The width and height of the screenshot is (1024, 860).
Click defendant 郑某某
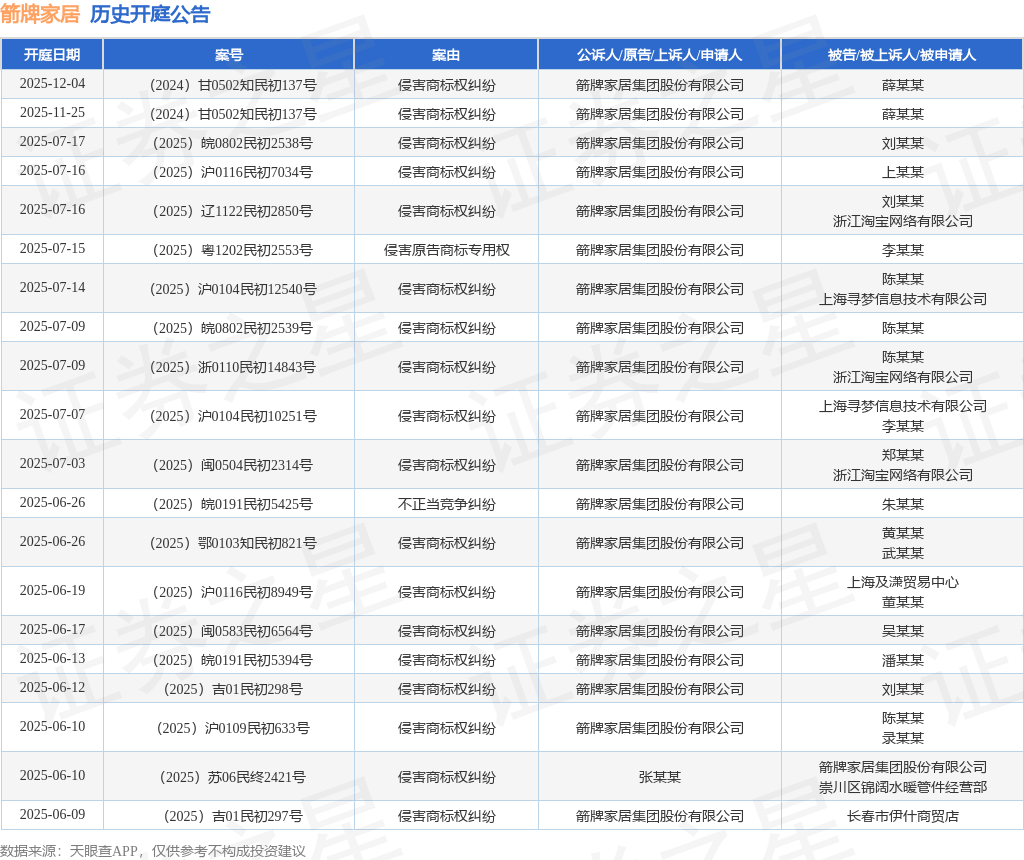coord(903,454)
